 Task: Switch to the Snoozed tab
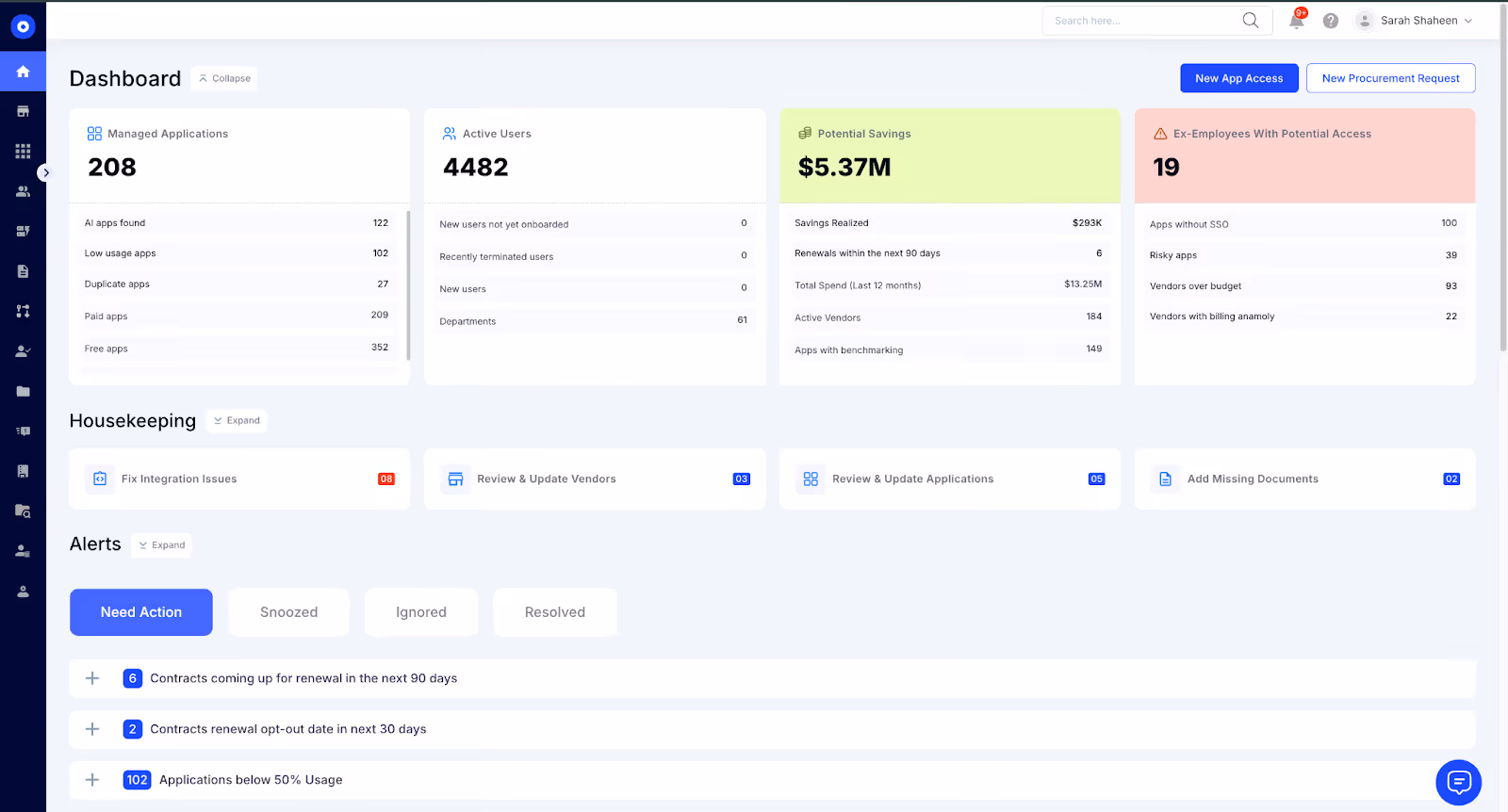pyautogui.click(x=288, y=612)
